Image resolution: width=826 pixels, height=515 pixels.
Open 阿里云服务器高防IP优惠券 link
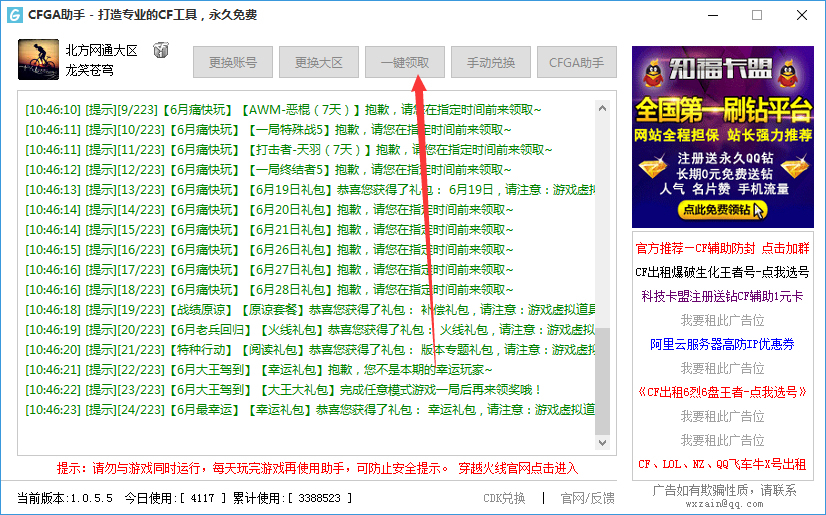722,344
